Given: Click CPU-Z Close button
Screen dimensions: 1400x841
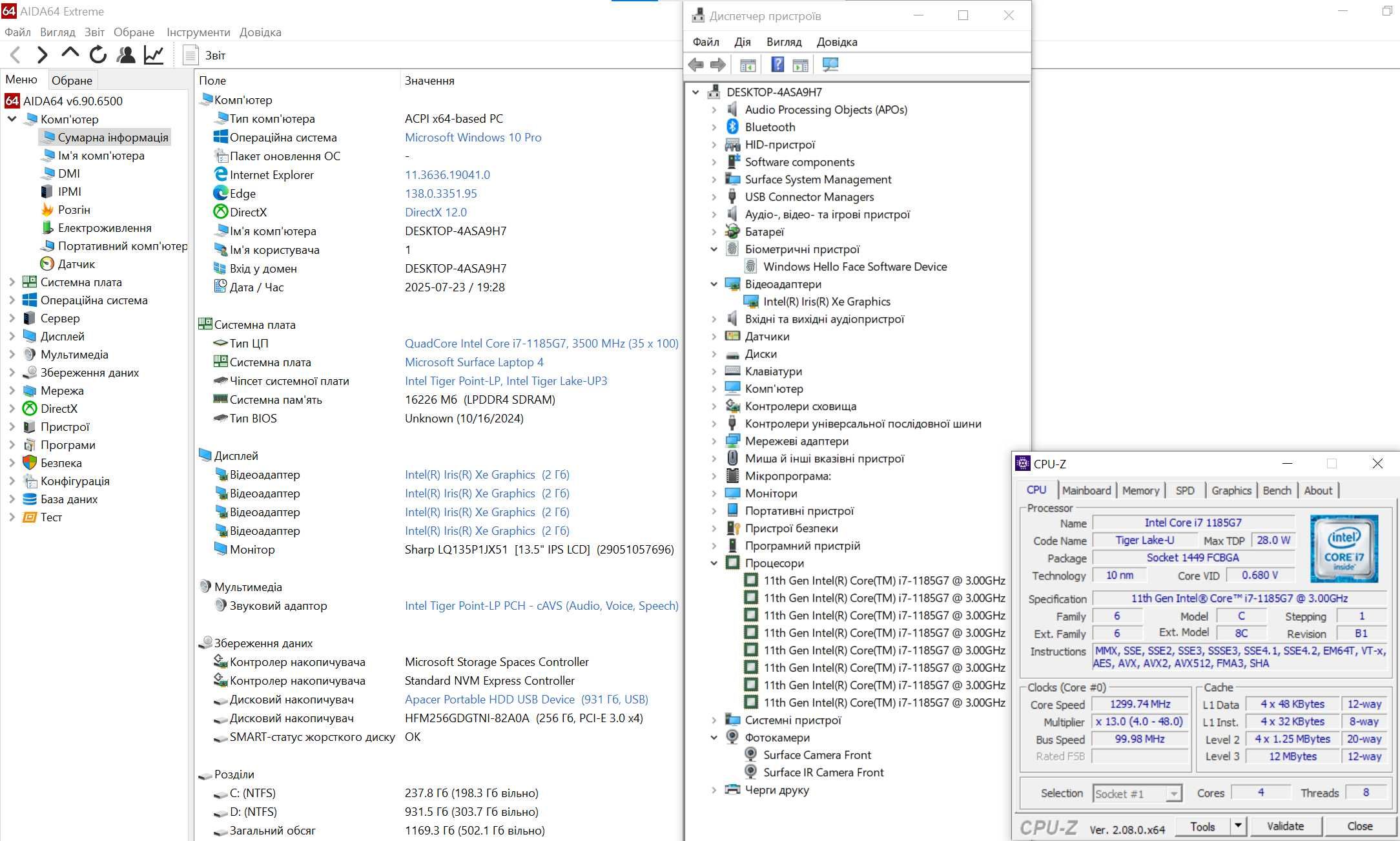Looking at the screenshot, I should pos(1359,826).
